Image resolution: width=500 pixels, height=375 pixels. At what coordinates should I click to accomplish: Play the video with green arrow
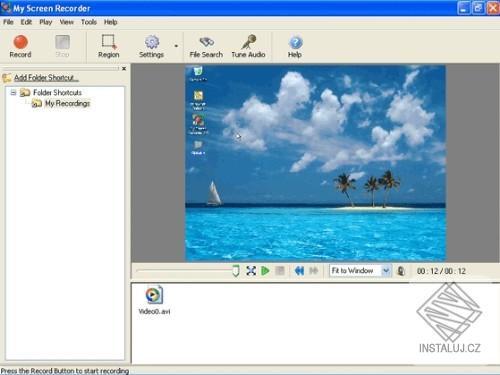265,271
